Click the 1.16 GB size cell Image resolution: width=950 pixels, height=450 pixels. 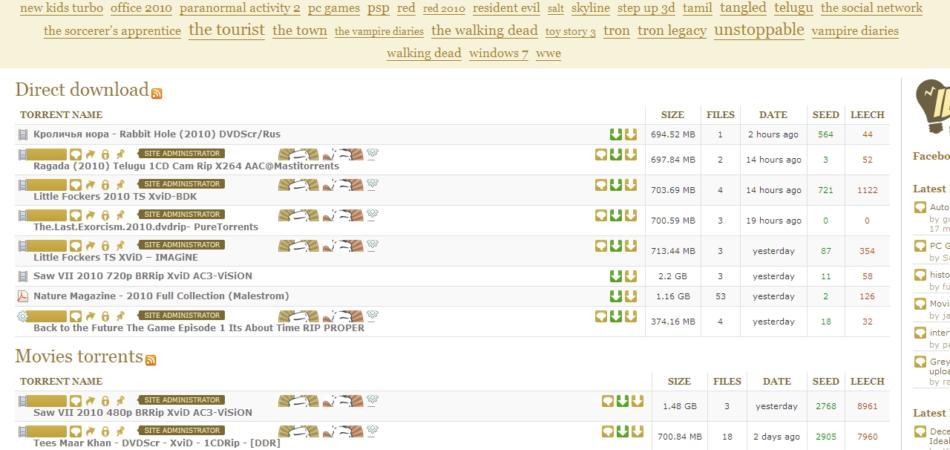pyautogui.click(x=673, y=296)
